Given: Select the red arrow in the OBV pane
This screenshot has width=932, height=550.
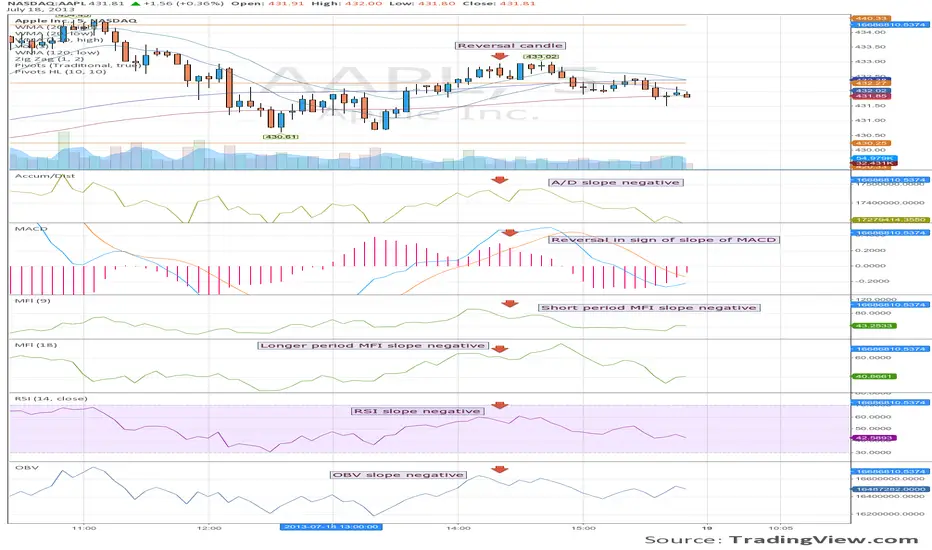Looking at the screenshot, I should coord(499,469).
